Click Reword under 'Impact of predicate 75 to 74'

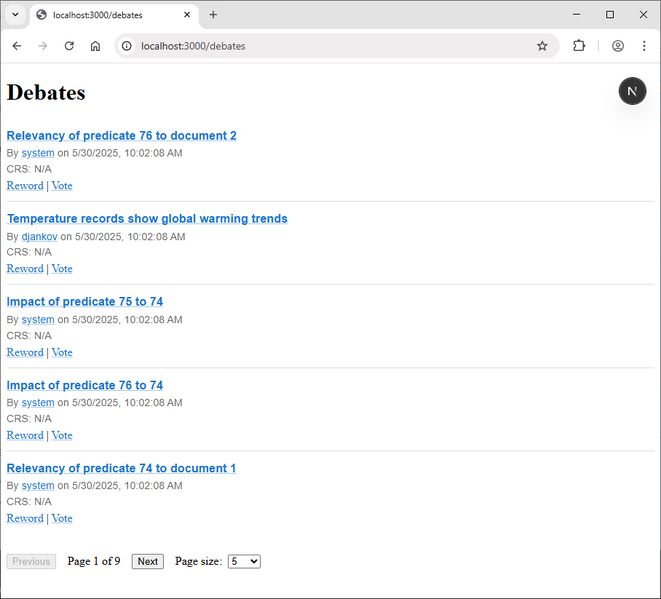(25, 352)
